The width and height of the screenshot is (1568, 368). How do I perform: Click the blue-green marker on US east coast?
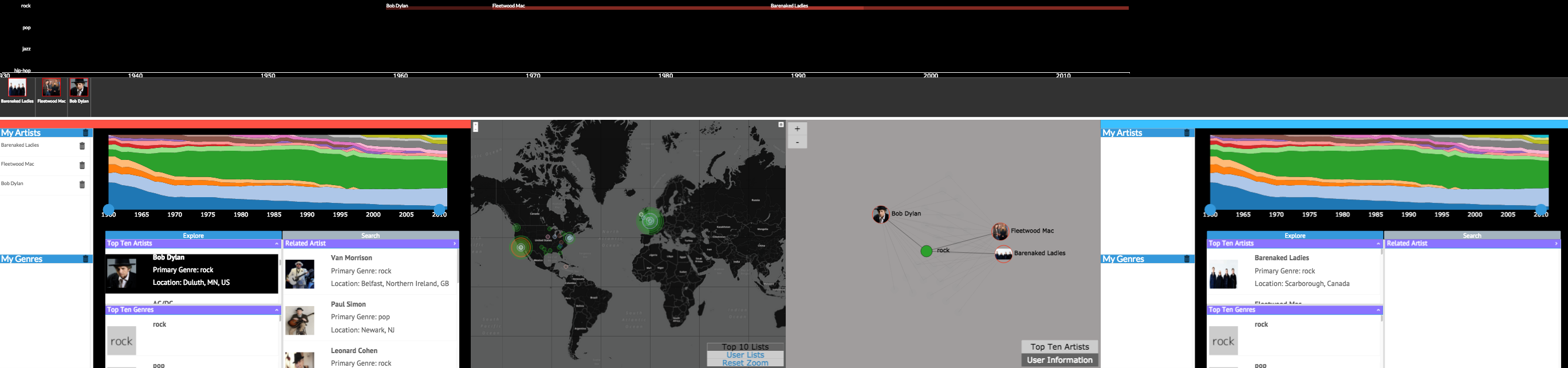tap(570, 238)
